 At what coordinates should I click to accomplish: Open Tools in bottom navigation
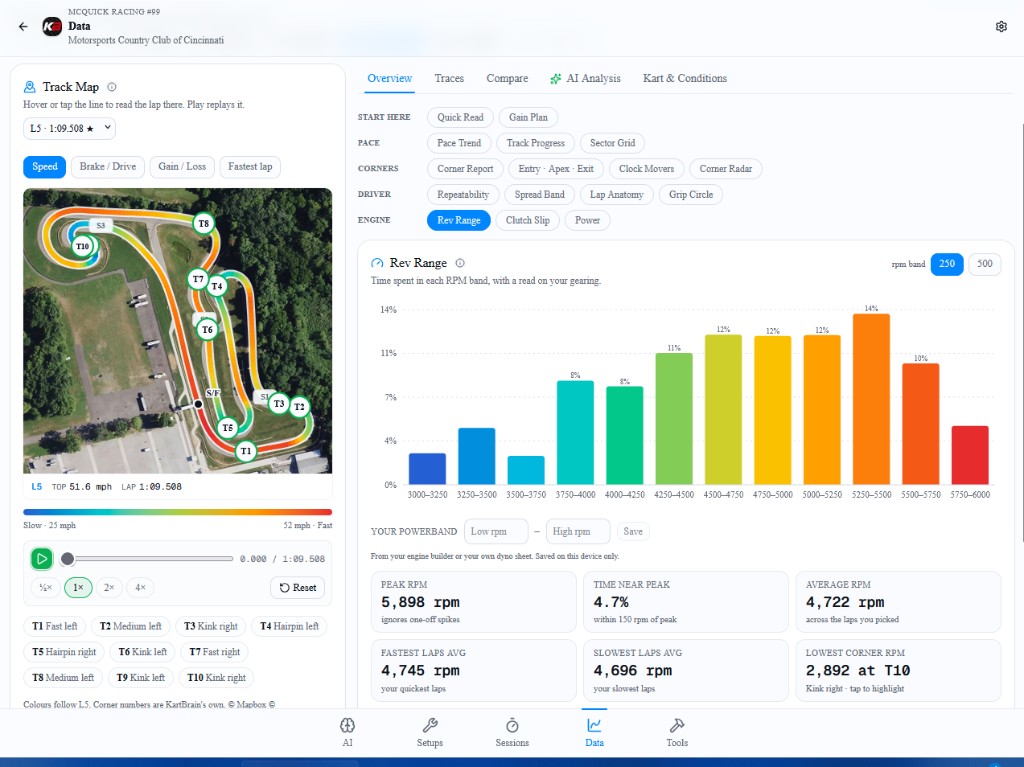pyautogui.click(x=677, y=732)
